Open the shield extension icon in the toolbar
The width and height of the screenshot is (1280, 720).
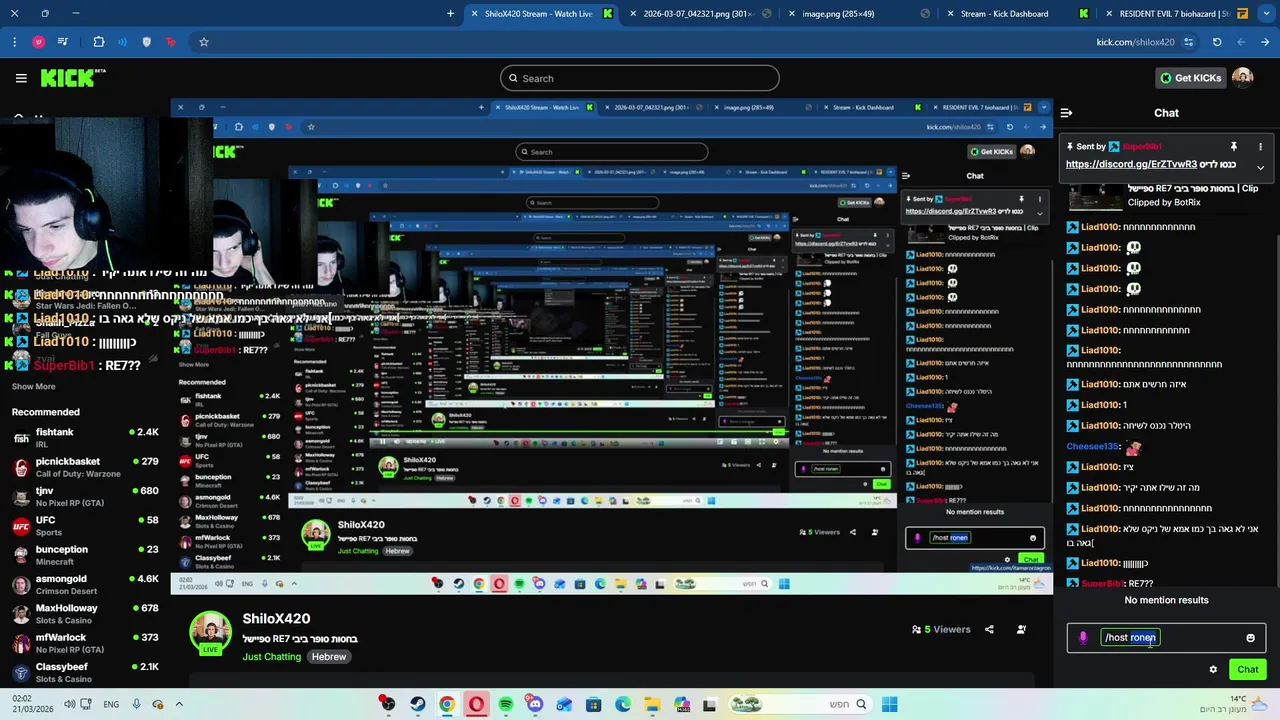coord(147,42)
